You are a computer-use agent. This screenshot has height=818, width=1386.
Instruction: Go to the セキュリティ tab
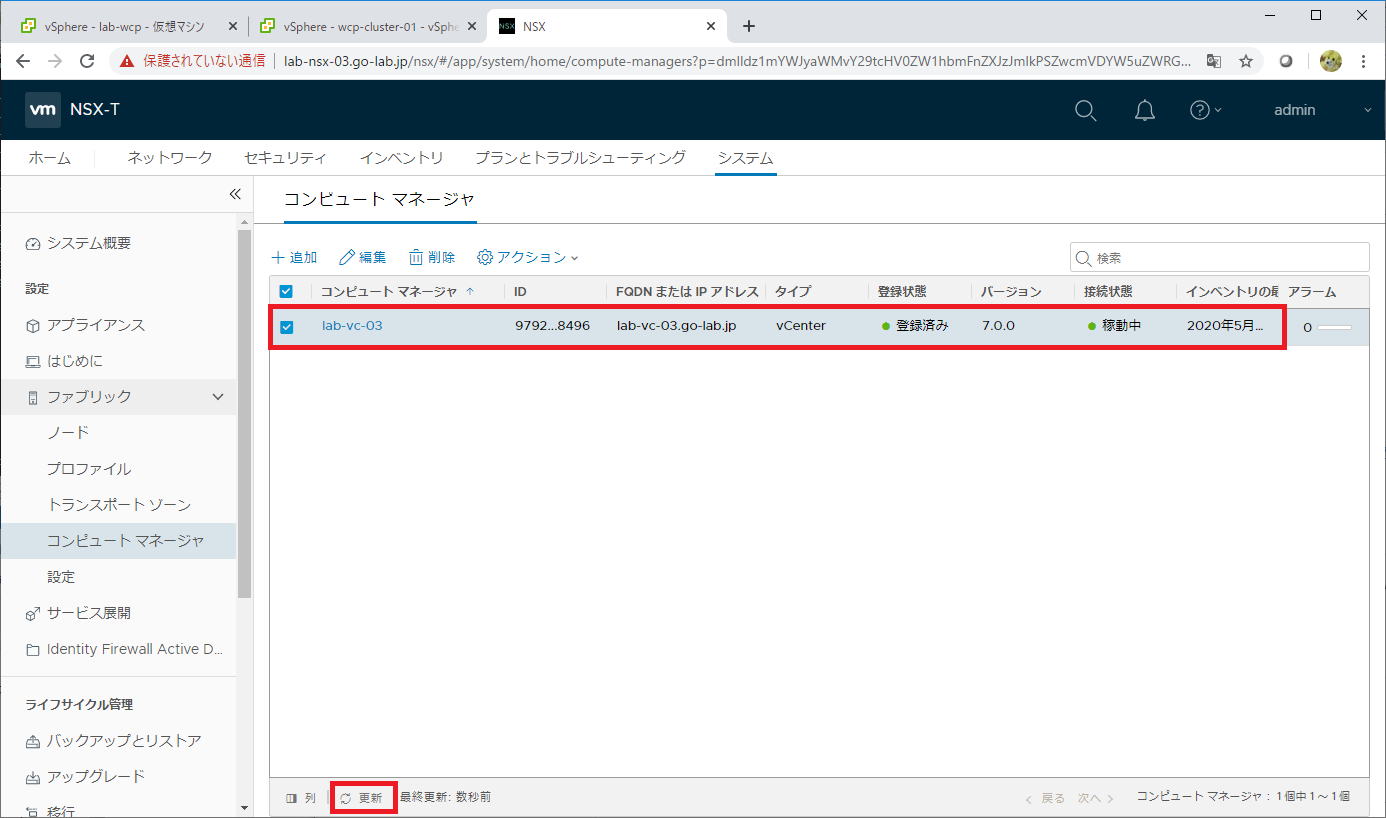(285, 158)
